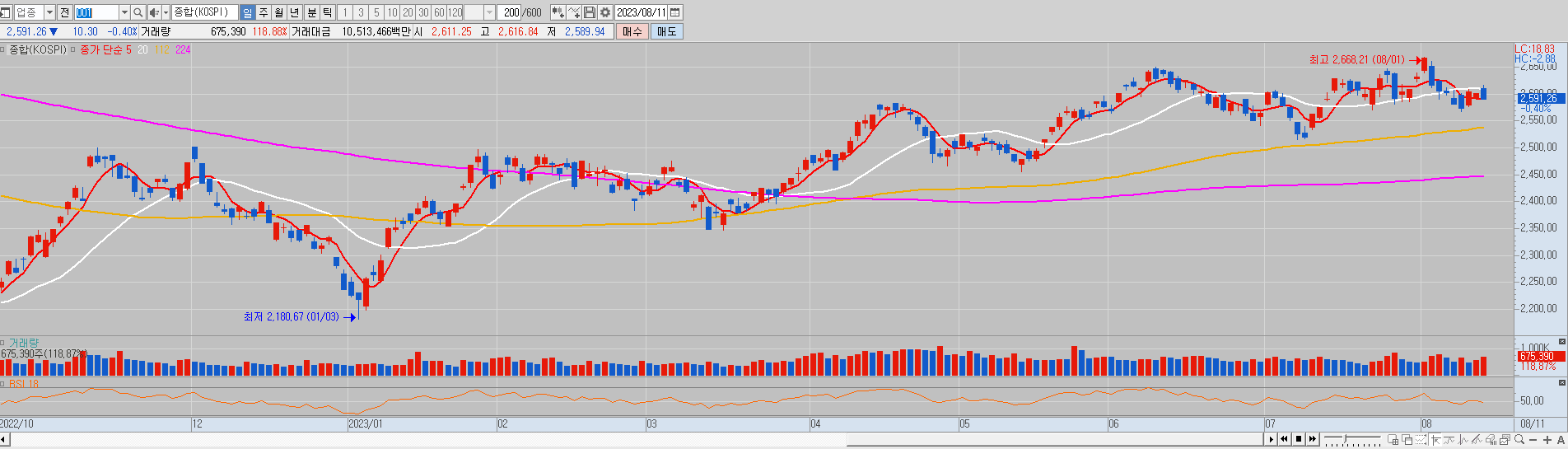Viewport: 1568px width, 449px height.
Task: Open chart settings gear icon
Action: [605, 12]
